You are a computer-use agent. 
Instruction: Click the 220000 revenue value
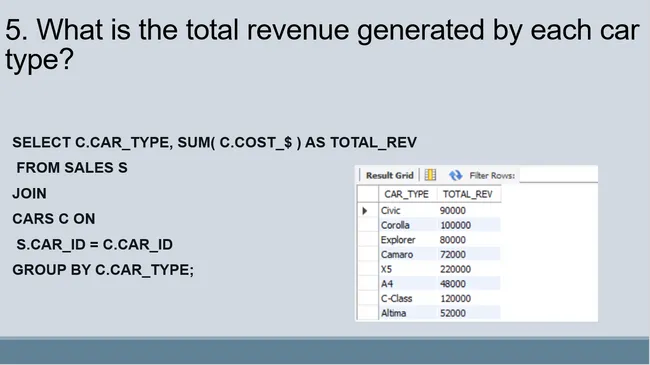pyautogui.click(x=455, y=269)
